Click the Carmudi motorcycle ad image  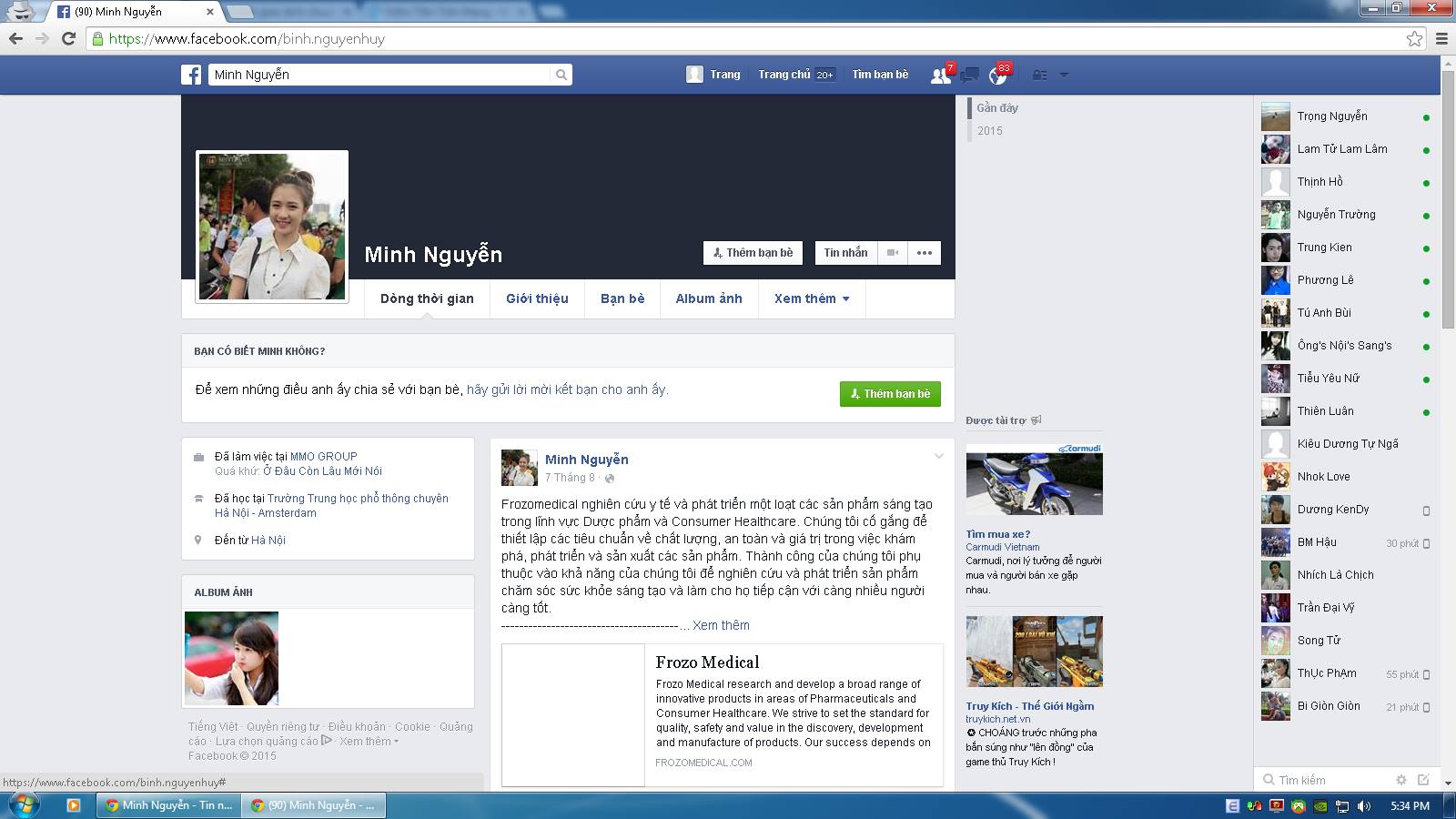[1034, 480]
